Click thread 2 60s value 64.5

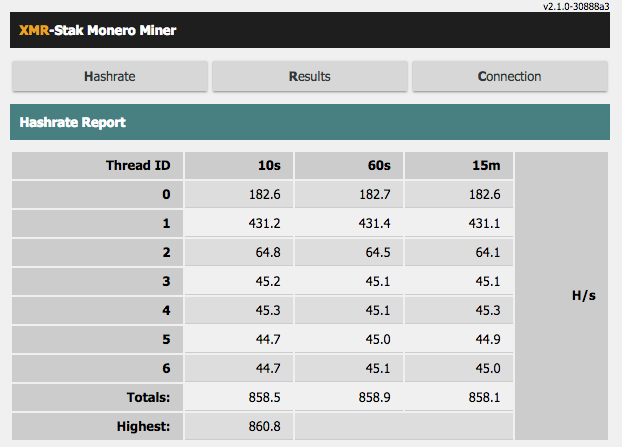[x=378, y=252]
